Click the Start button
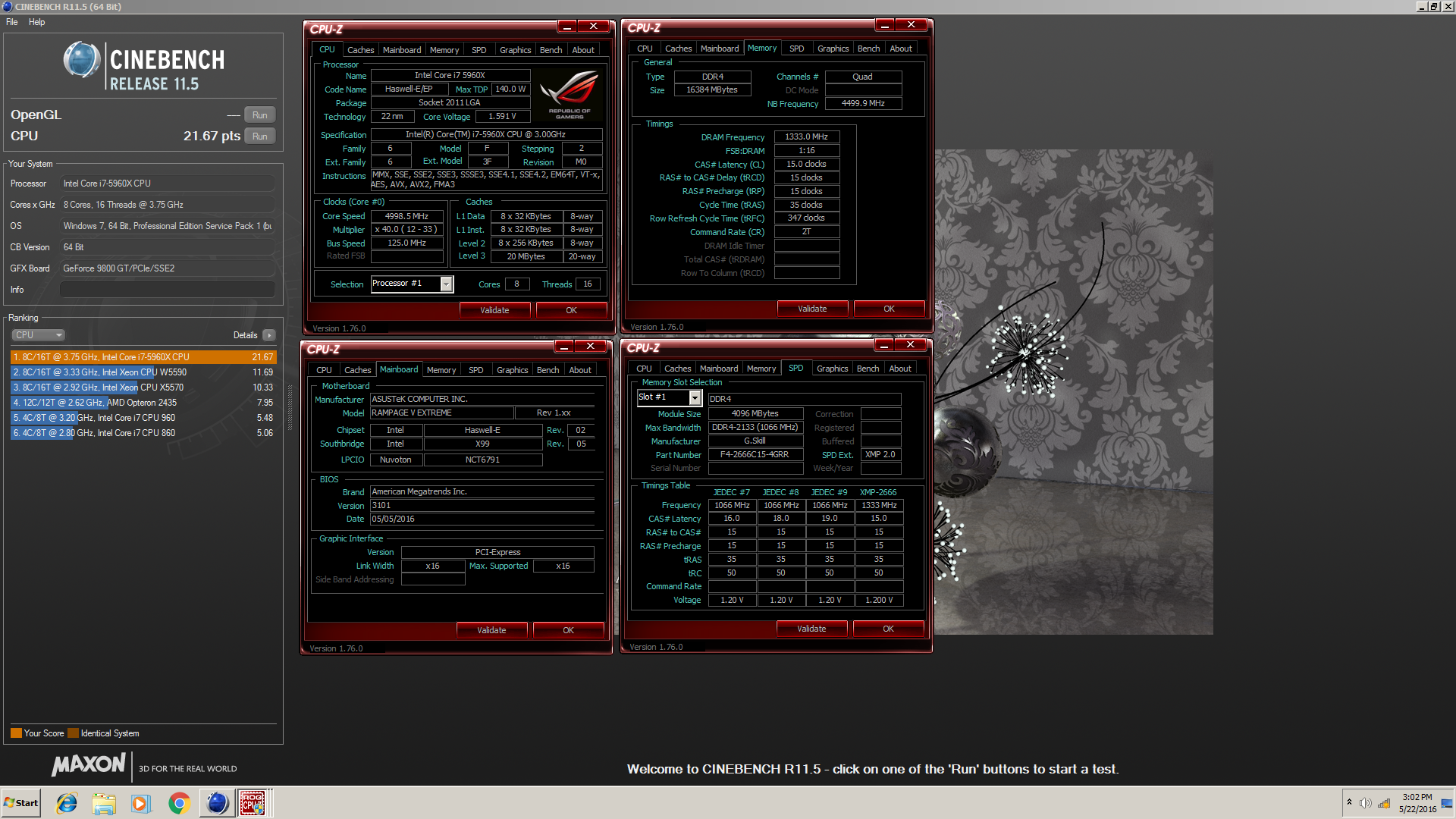The image size is (1456, 819). (x=21, y=803)
